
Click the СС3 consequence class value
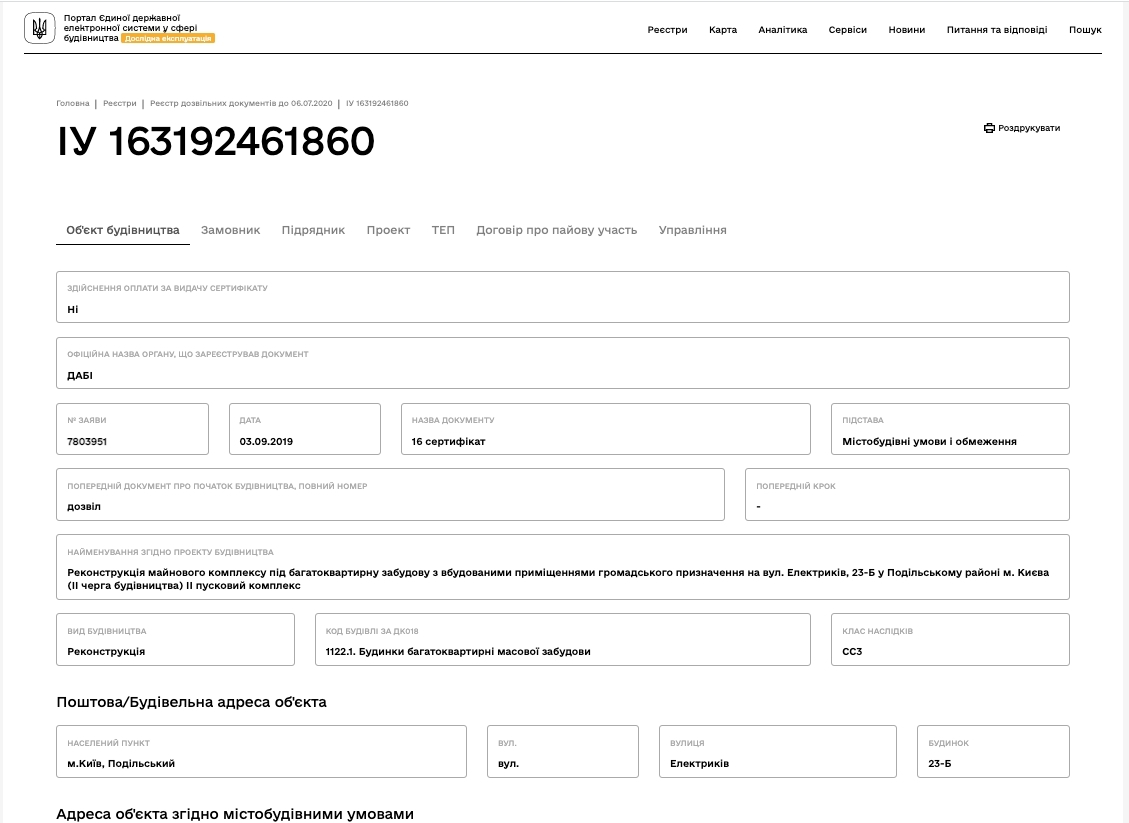point(852,652)
